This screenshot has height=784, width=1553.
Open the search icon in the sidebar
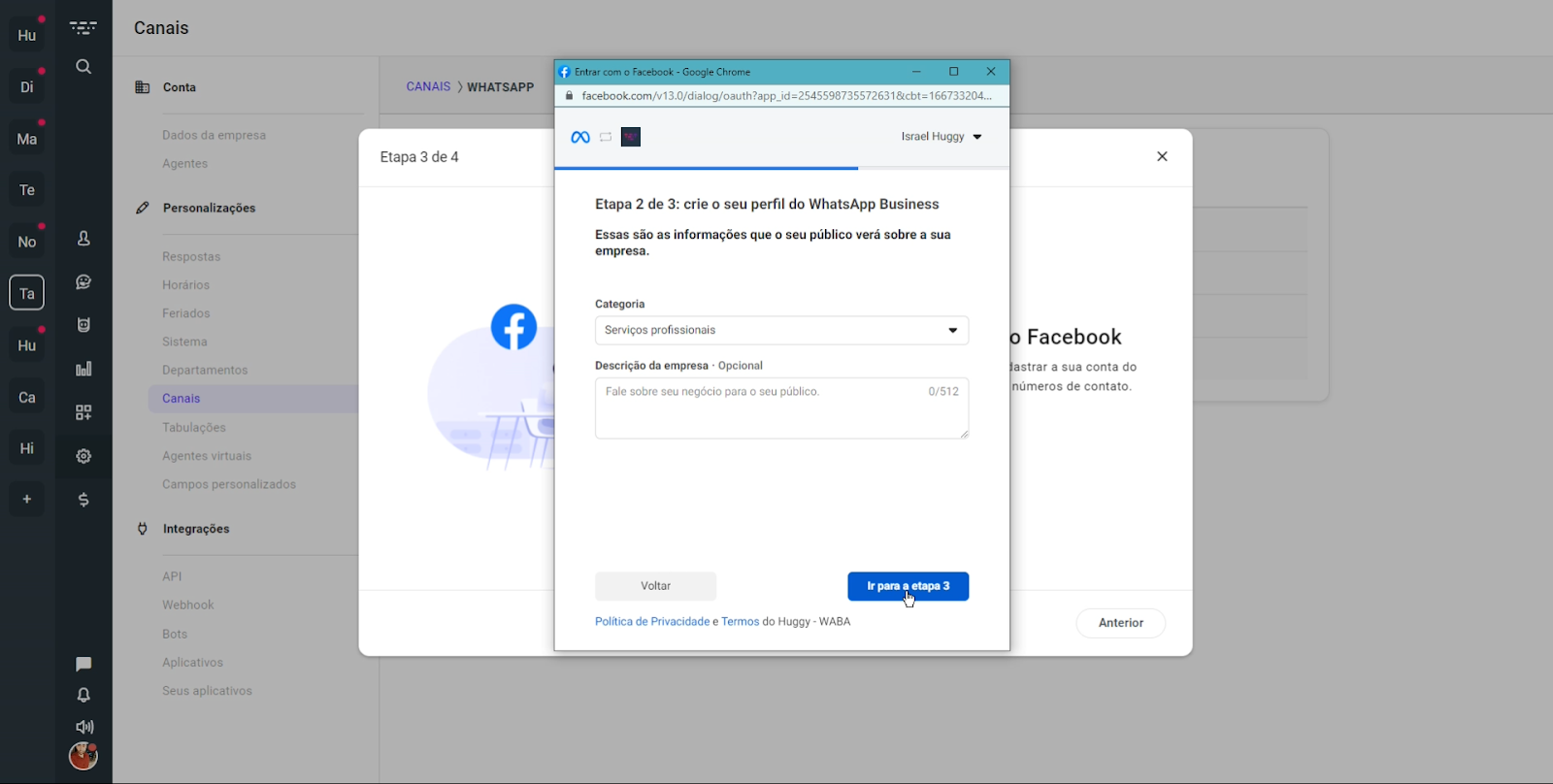[x=83, y=67]
